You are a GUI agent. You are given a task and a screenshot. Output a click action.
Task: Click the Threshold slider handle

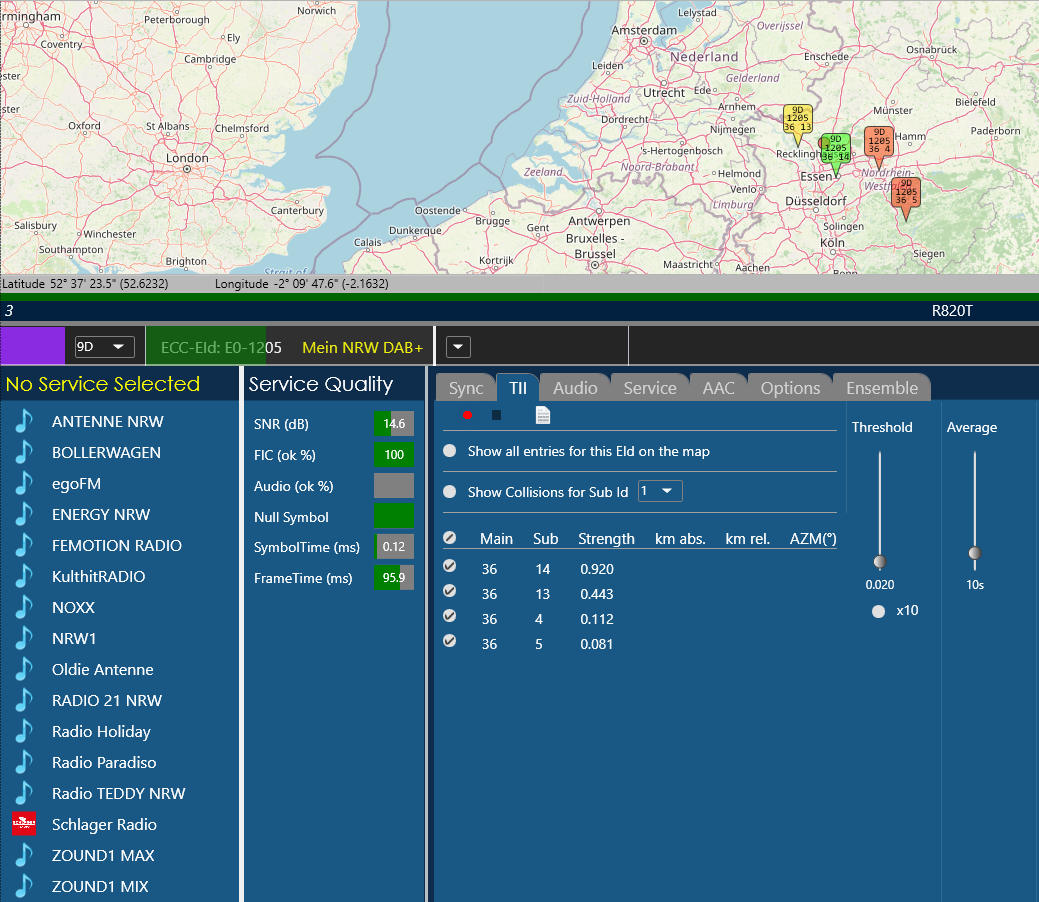[x=880, y=562]
